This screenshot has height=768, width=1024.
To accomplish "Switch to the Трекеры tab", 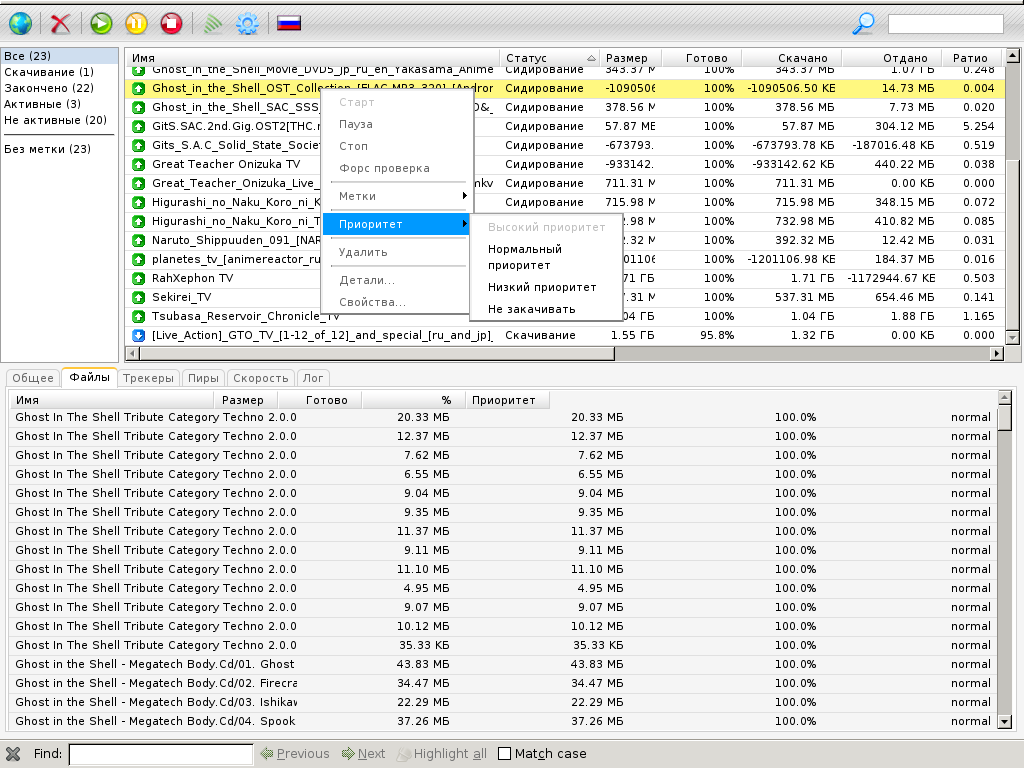I will [148, 378].
